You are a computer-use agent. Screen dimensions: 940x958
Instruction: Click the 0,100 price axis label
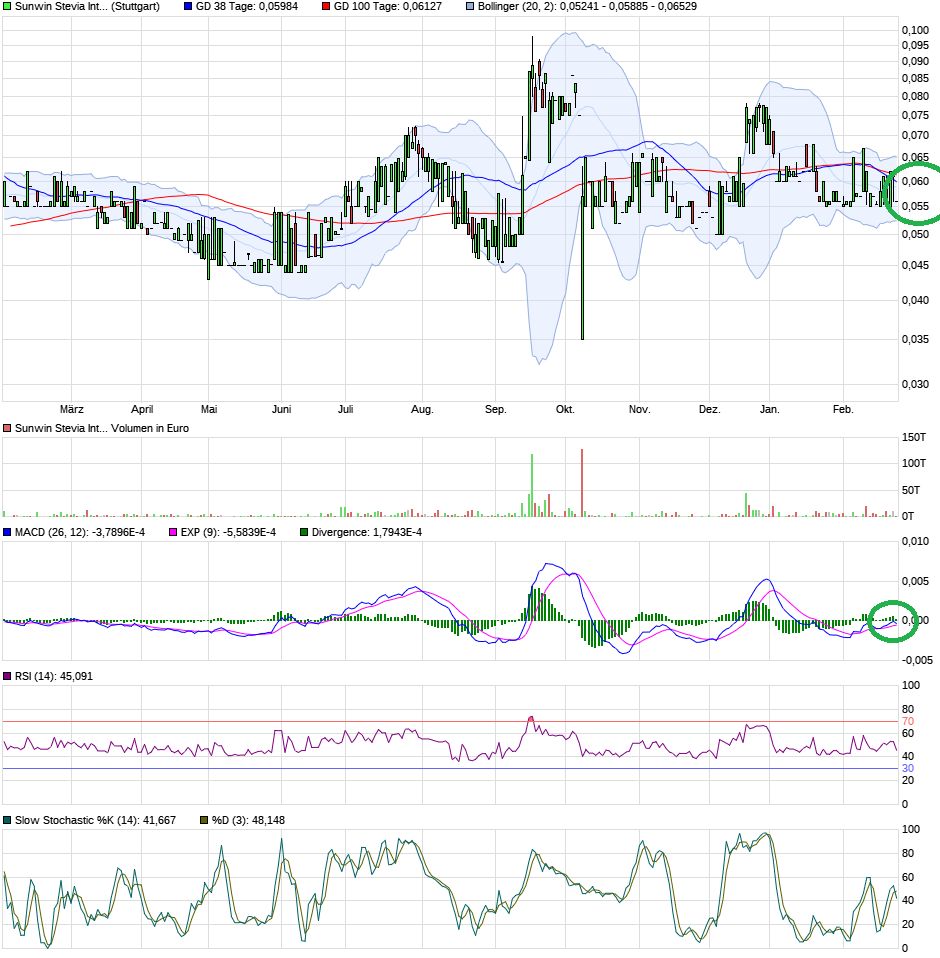tap(915, 31)
